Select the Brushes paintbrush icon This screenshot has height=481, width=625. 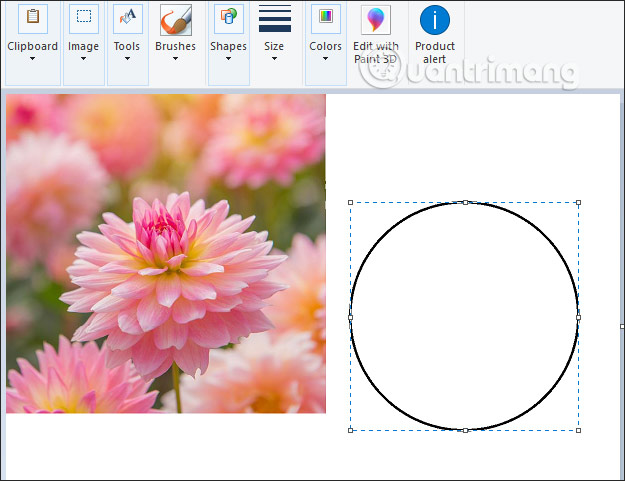[176, 20]
